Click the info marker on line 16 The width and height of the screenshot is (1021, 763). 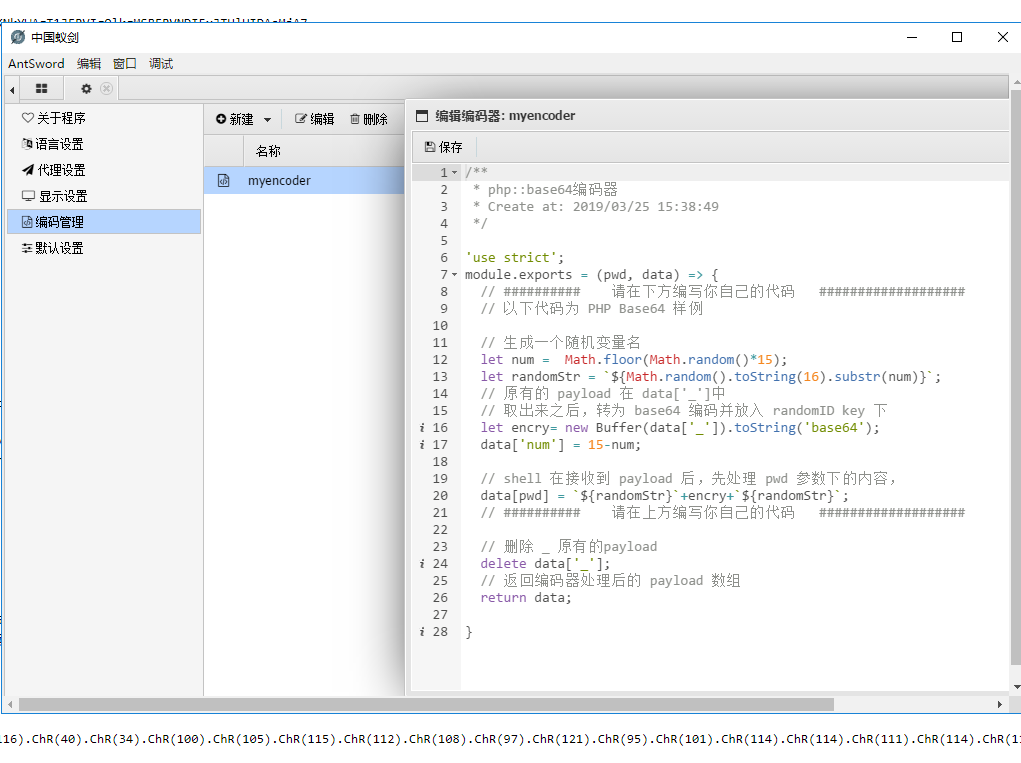422,428
